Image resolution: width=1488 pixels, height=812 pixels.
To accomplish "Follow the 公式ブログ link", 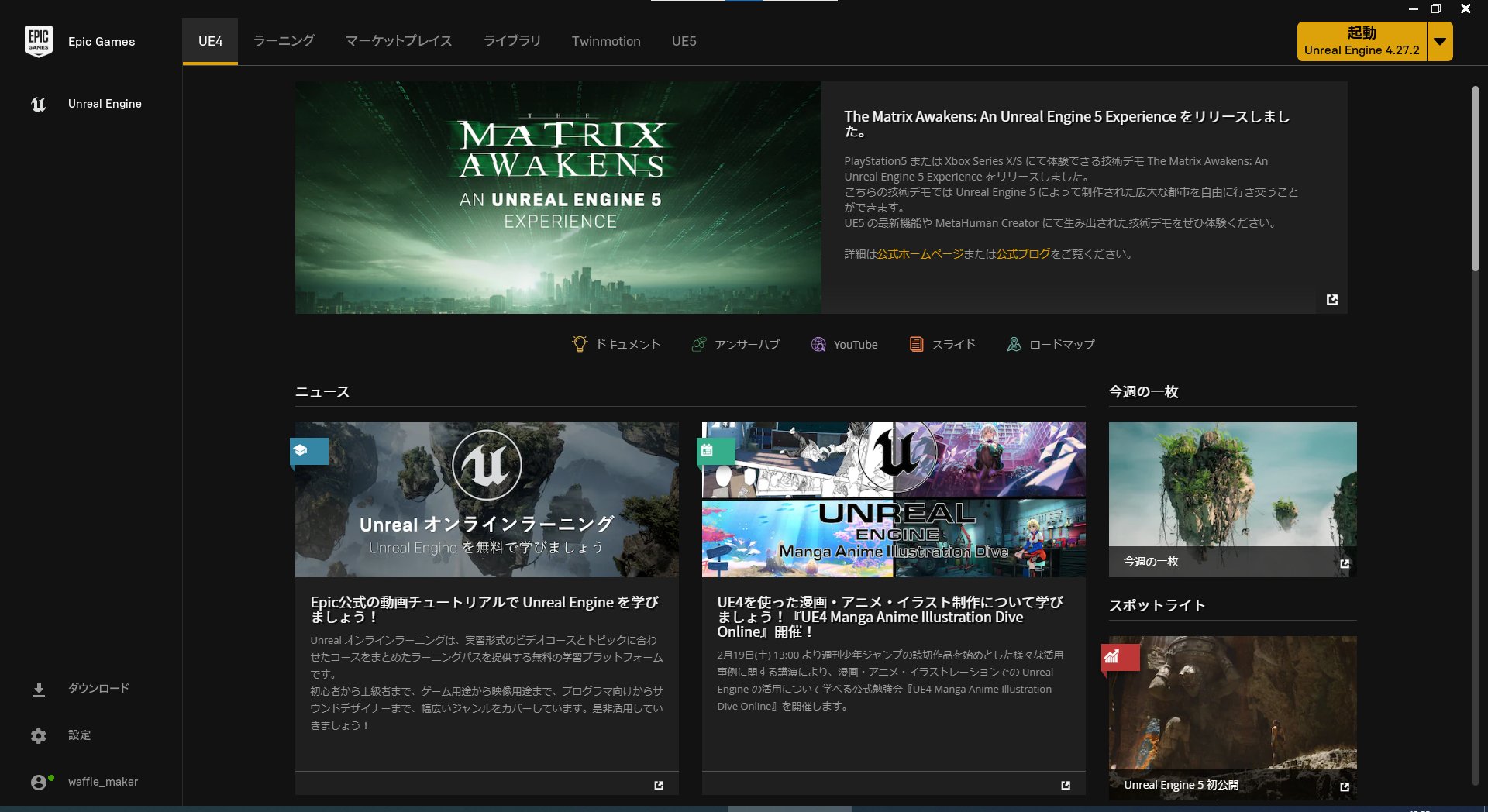I will pos(1023,254).
